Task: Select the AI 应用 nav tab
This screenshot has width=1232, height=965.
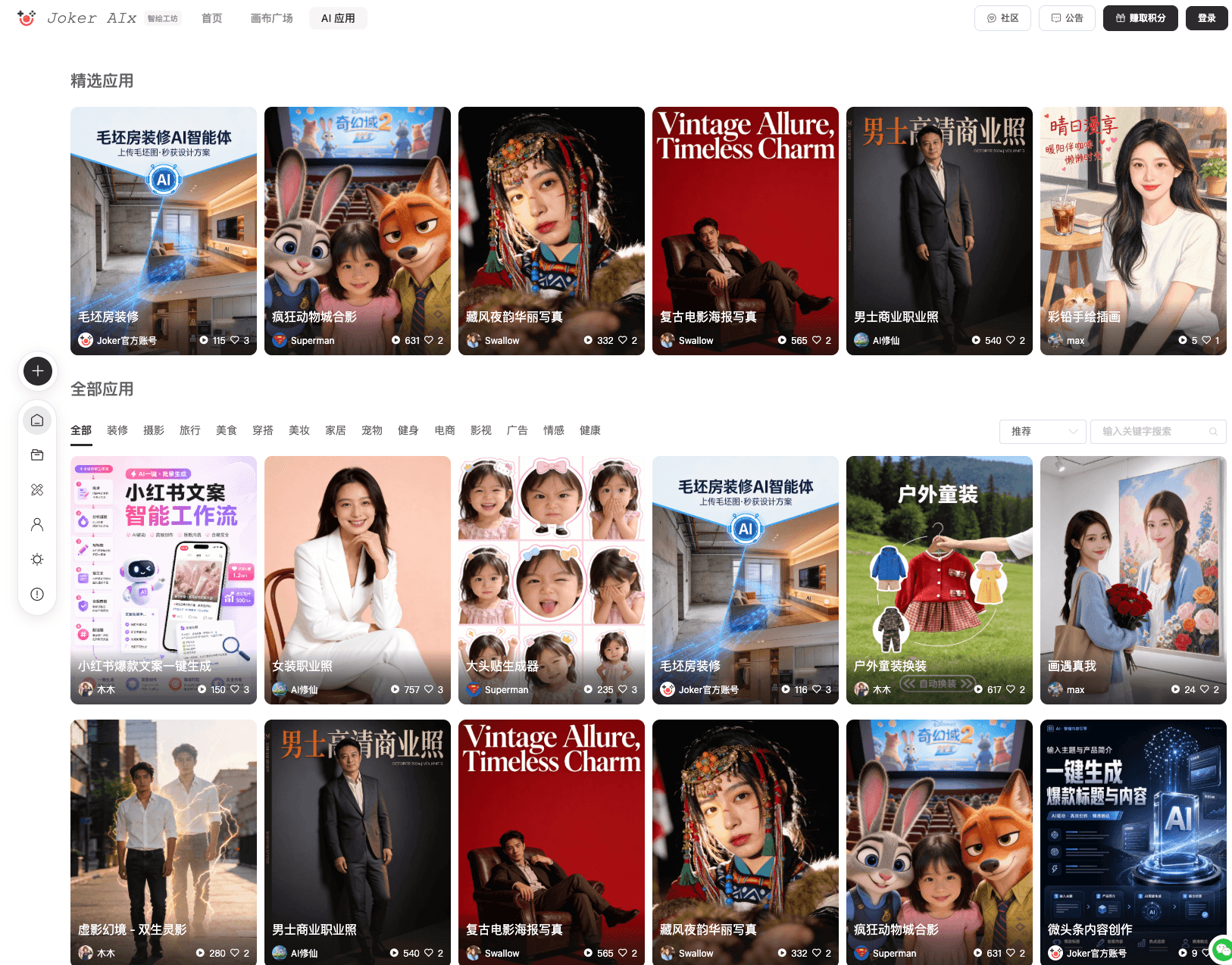Action: pos(338,18)
